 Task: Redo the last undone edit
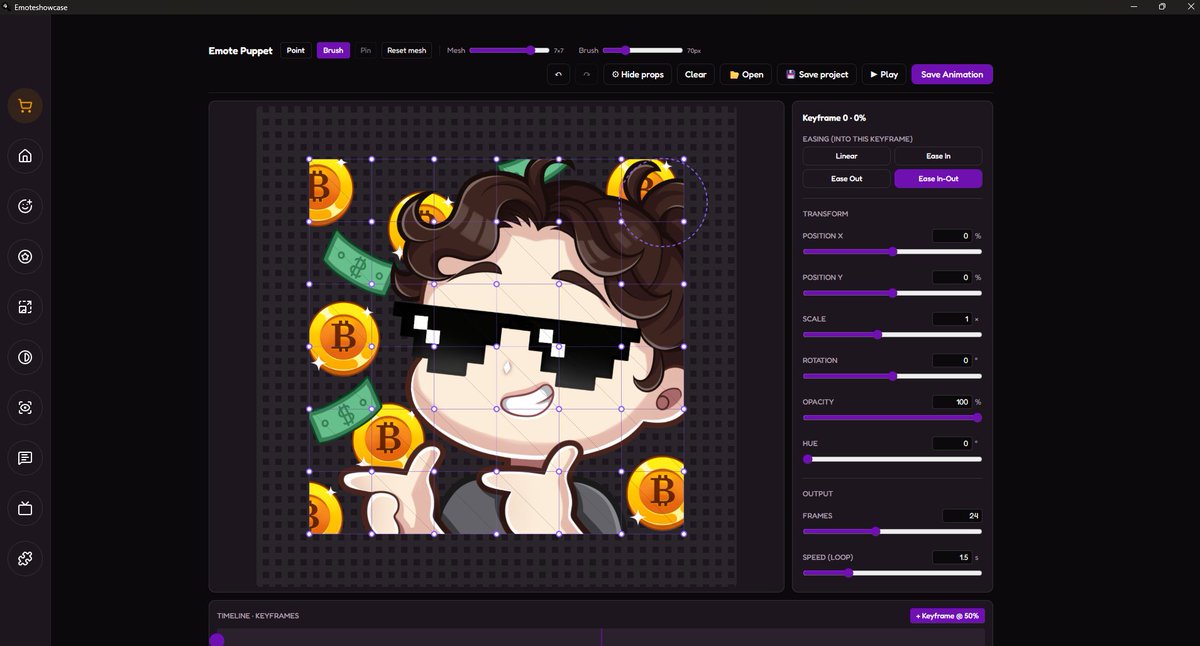point(587,74)
